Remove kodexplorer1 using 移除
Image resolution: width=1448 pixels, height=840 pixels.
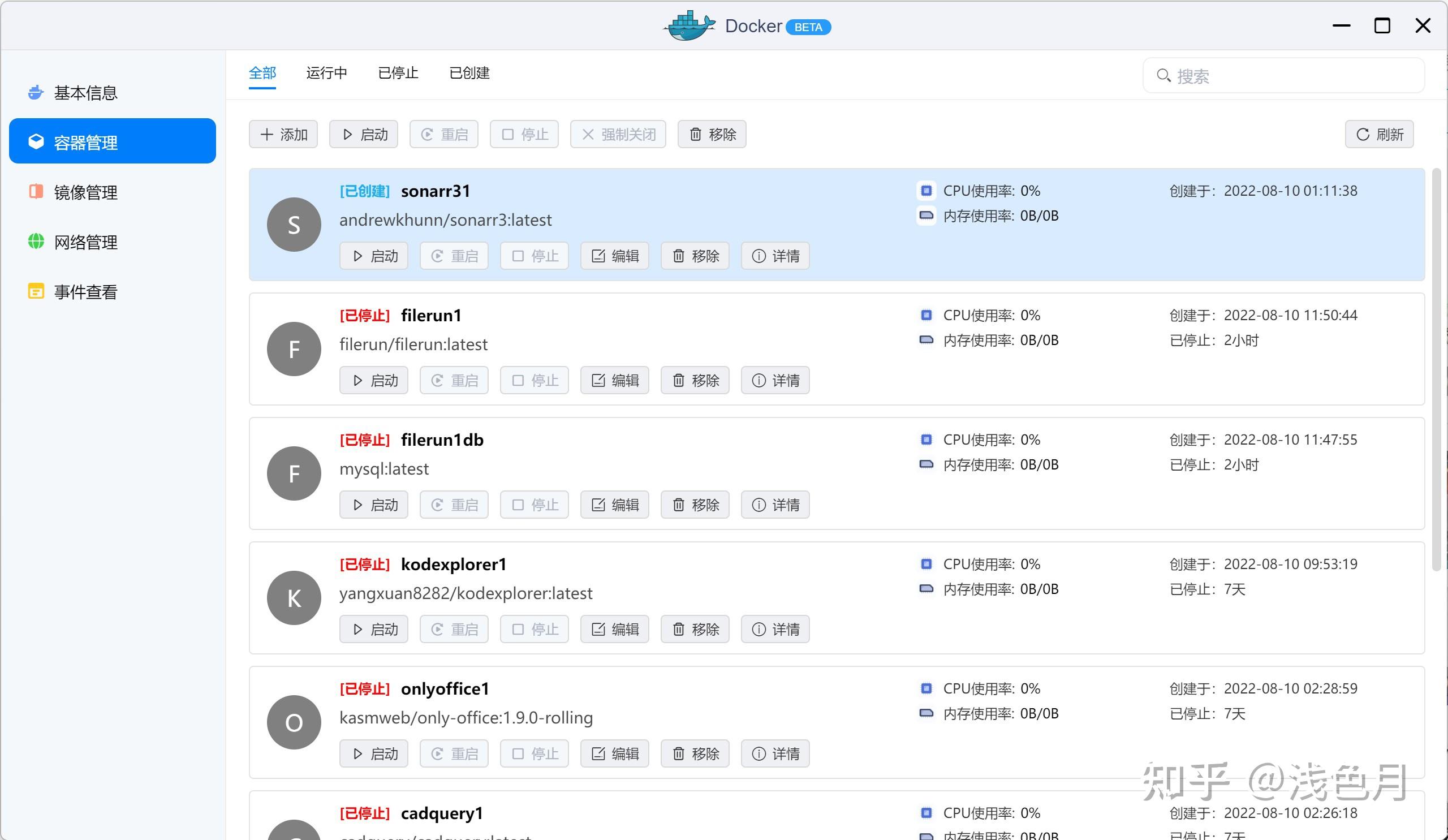(695, 628)
